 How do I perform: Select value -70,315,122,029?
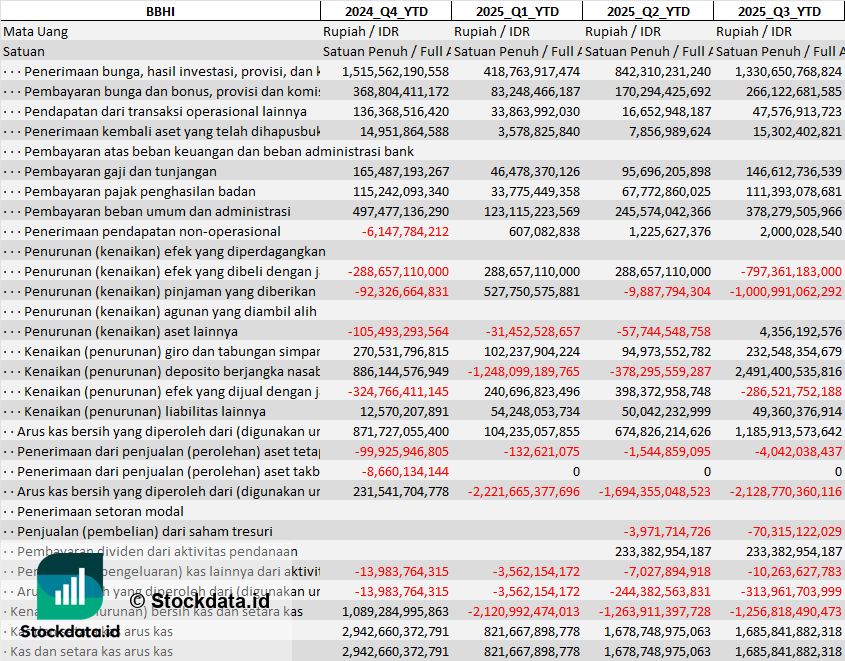(794, 531)
